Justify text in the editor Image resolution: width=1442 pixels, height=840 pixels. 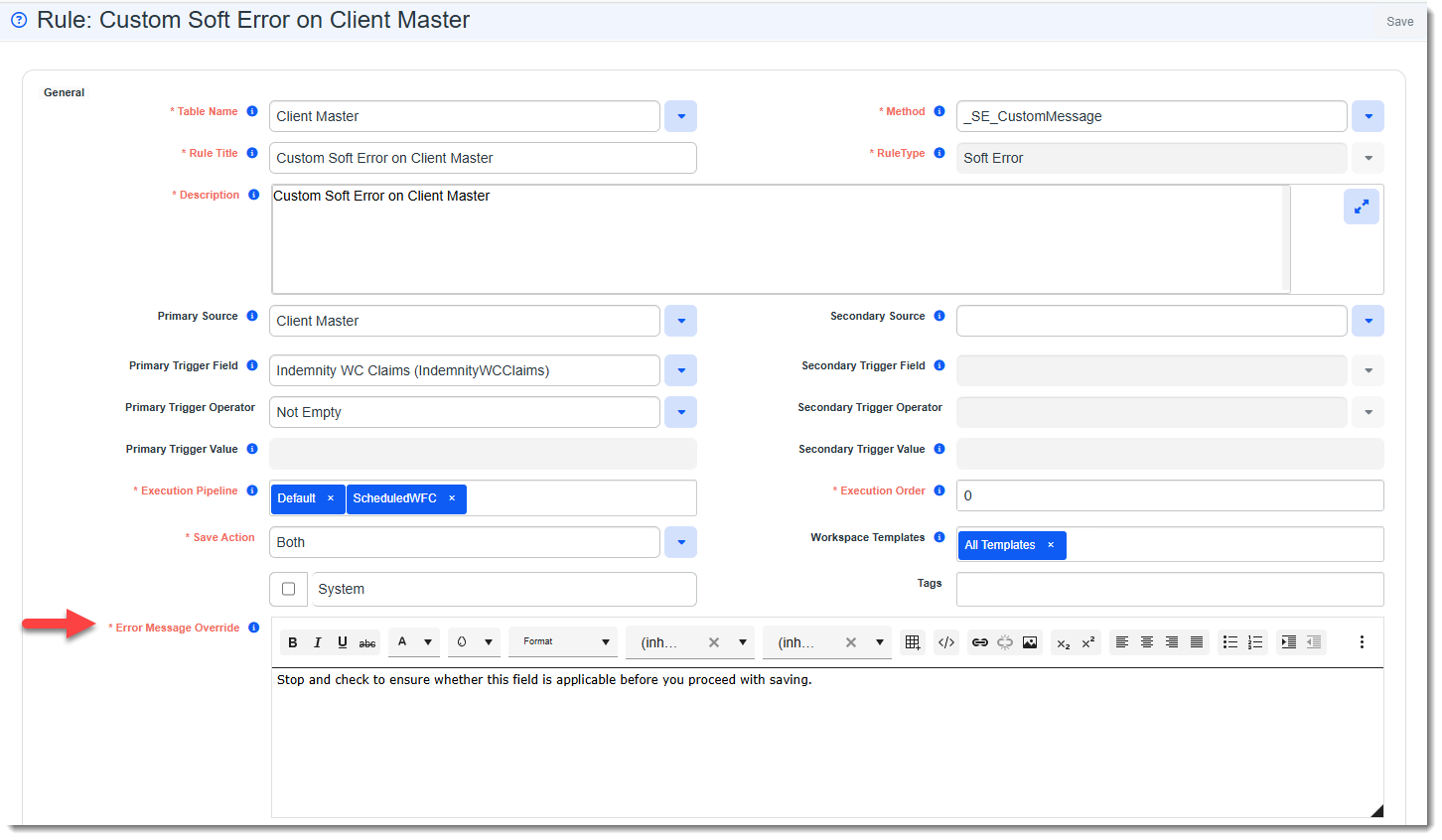click(x=1197, y=642)
